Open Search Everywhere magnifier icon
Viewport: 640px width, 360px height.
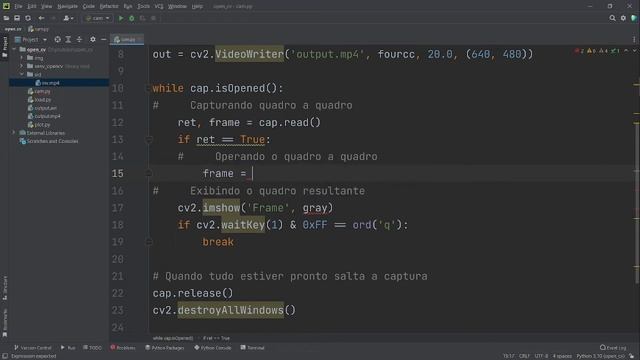coord(612,18)
